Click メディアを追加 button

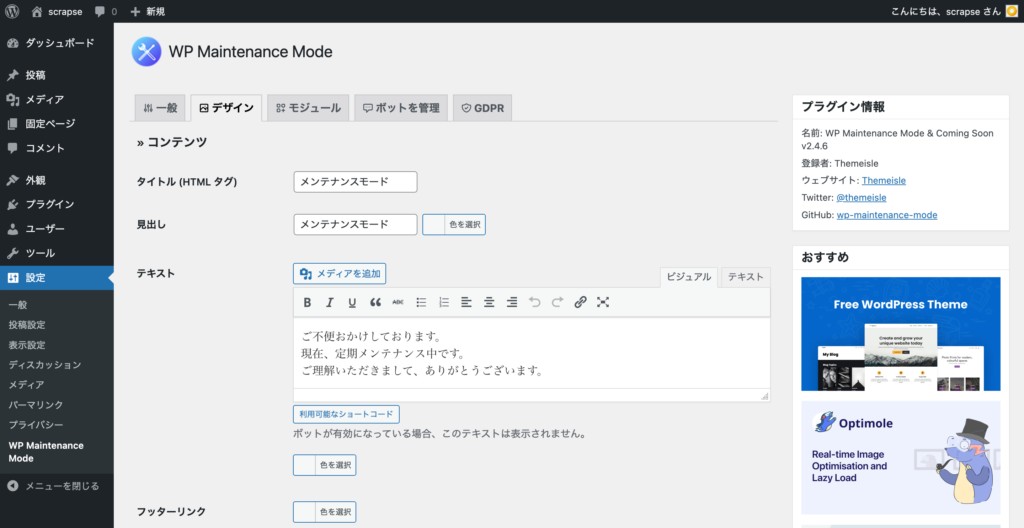click(x=340, y=274)
